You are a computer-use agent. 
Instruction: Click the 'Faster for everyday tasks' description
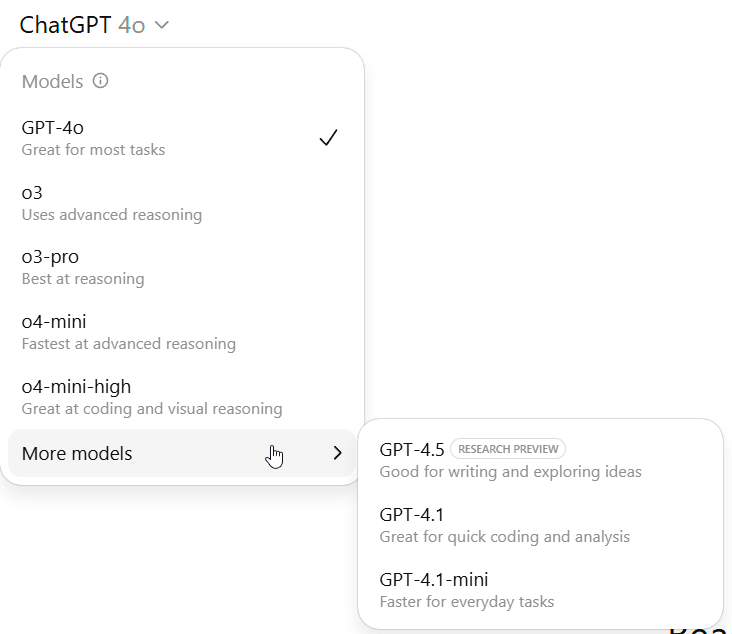(x=466, y=601)
